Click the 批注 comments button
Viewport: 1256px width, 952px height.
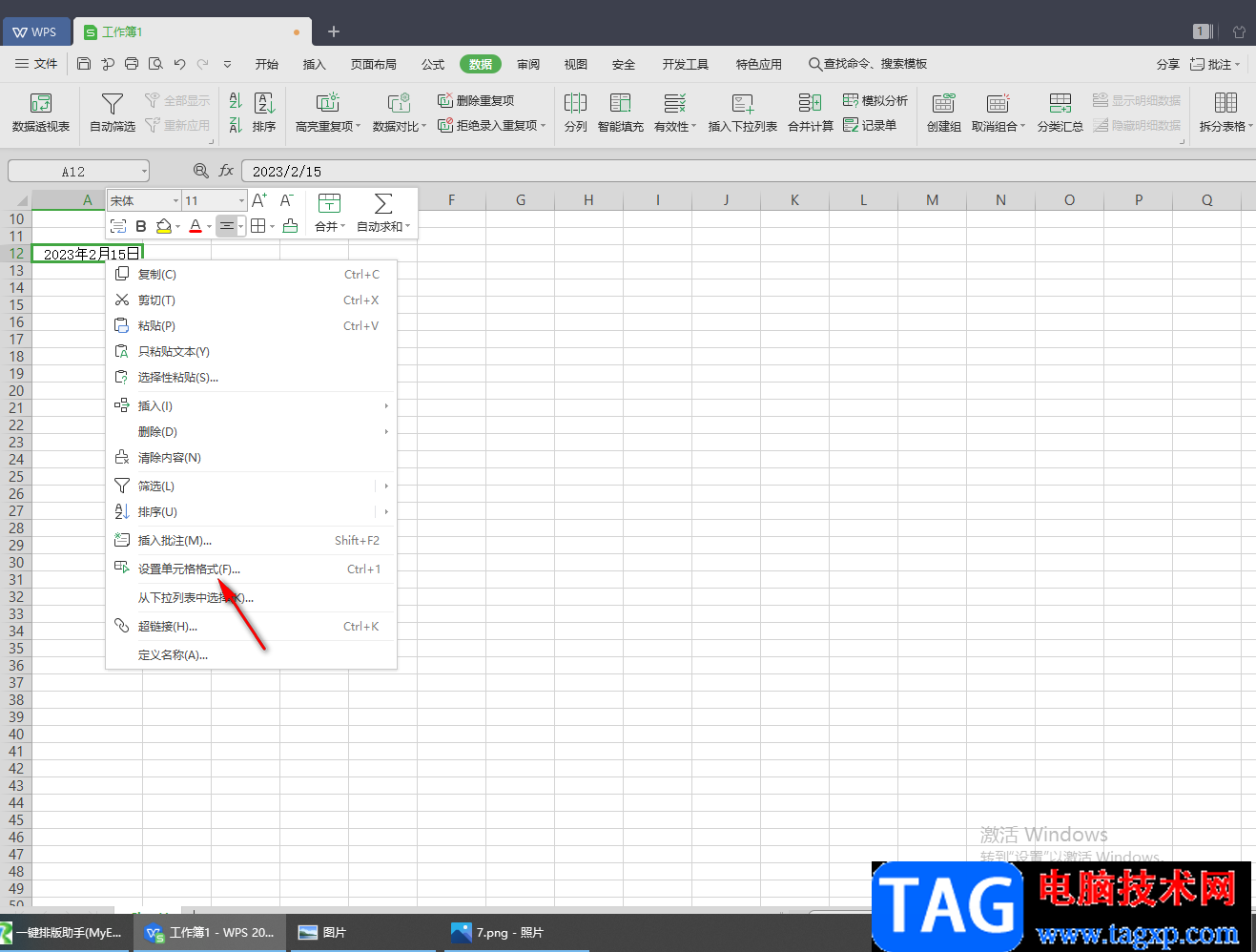[1215, 64]
